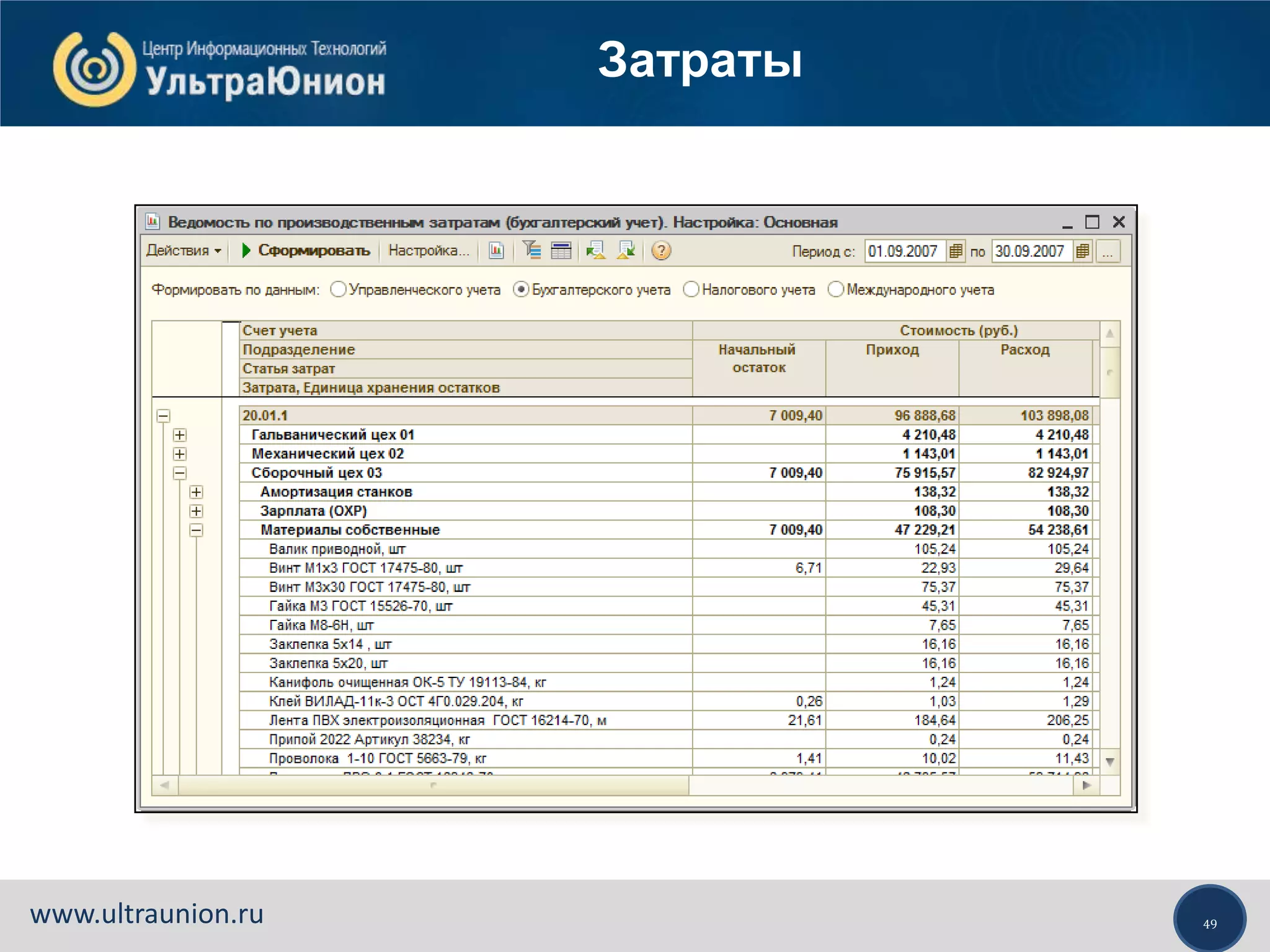Select Гальванический цех 01 cell
Screen dimensions: 1270x952
coord(466,434)
